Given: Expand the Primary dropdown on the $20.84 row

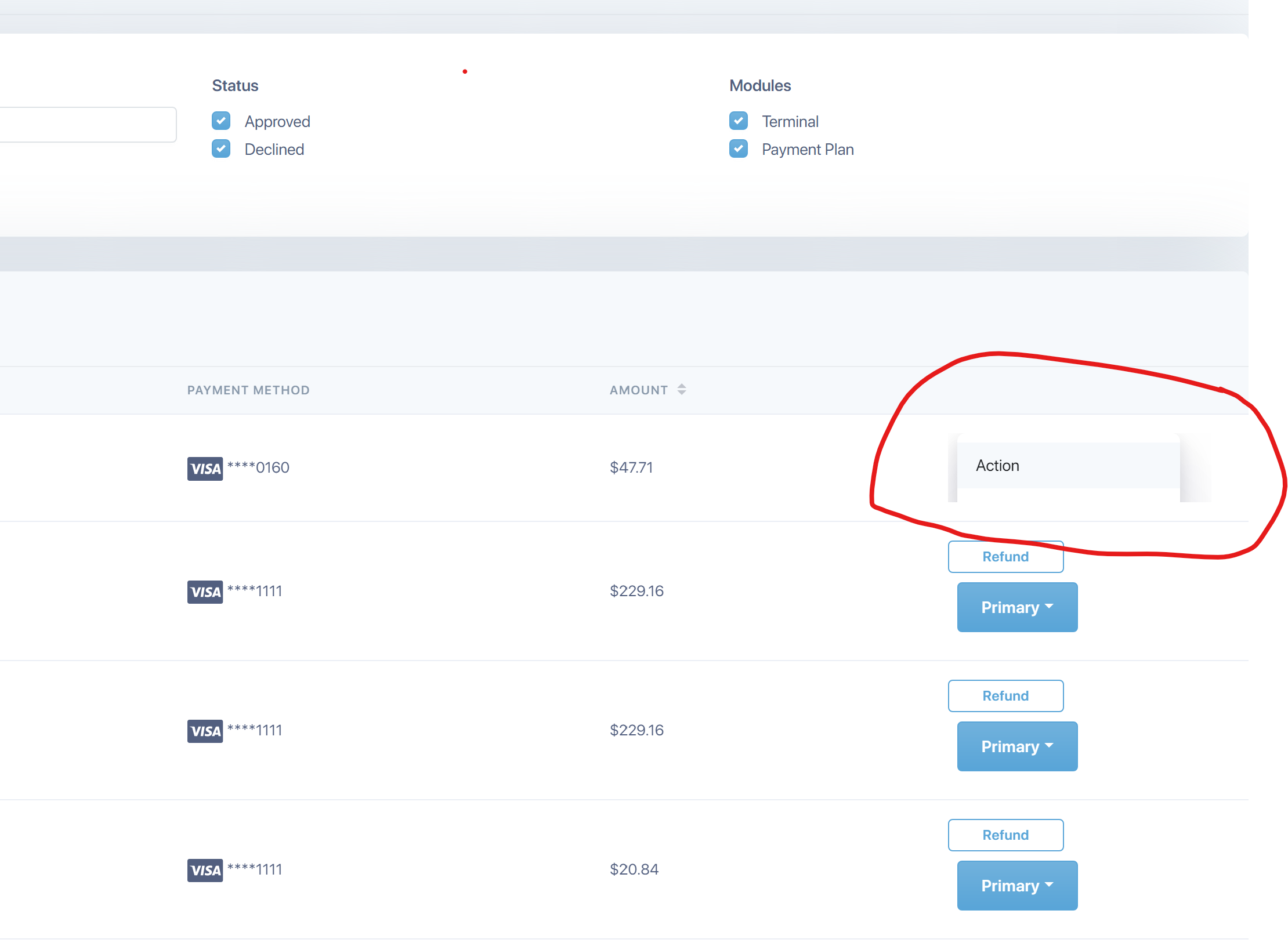Looking at the screenshot, I should 1016,885.
